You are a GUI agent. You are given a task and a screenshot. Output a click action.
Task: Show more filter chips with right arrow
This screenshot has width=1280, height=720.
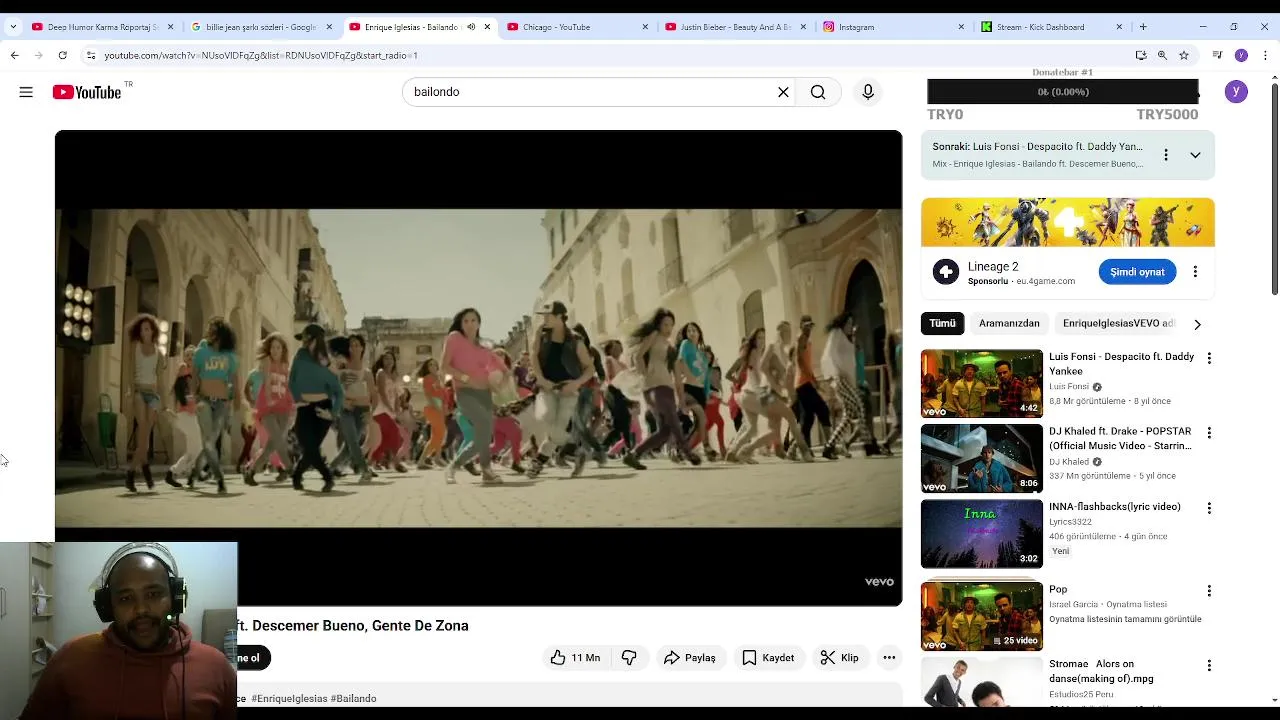(x=1197, y=324)
